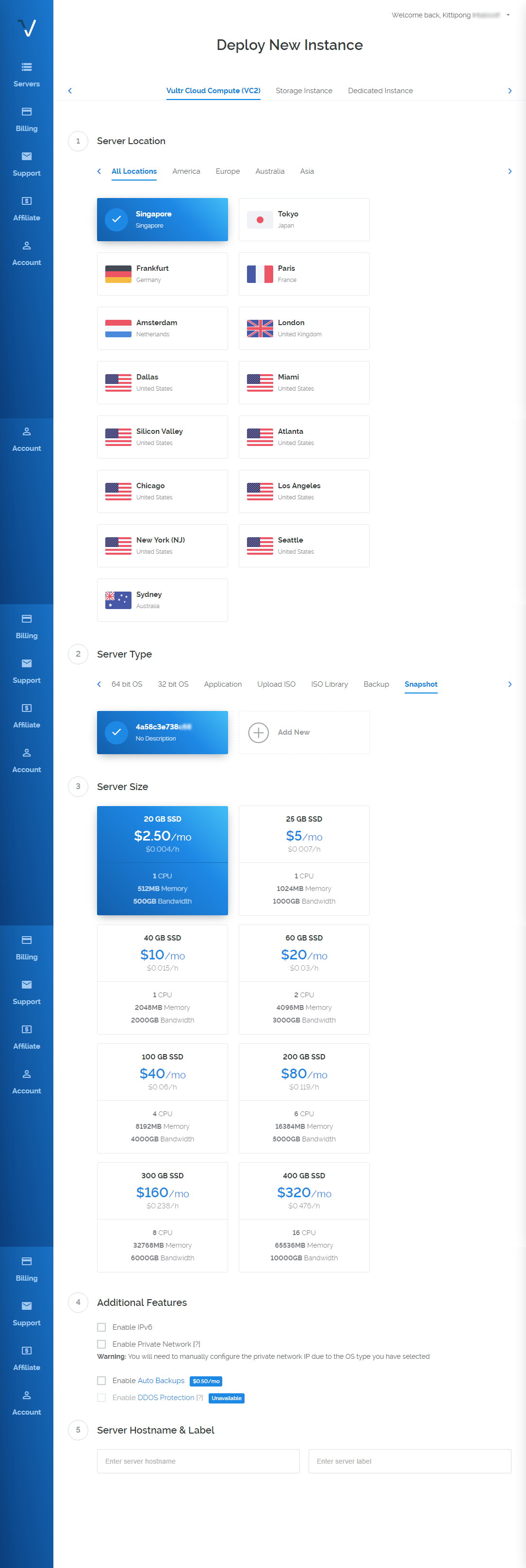
Task: Open the ISO Library tab
Action: point(329,684)
